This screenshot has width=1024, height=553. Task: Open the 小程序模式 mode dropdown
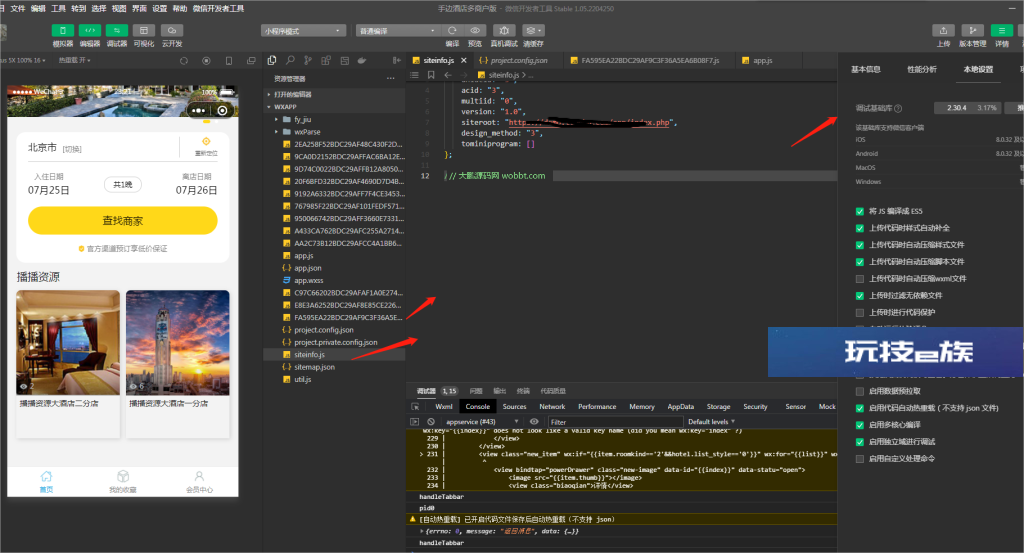(x=303, y=31)
